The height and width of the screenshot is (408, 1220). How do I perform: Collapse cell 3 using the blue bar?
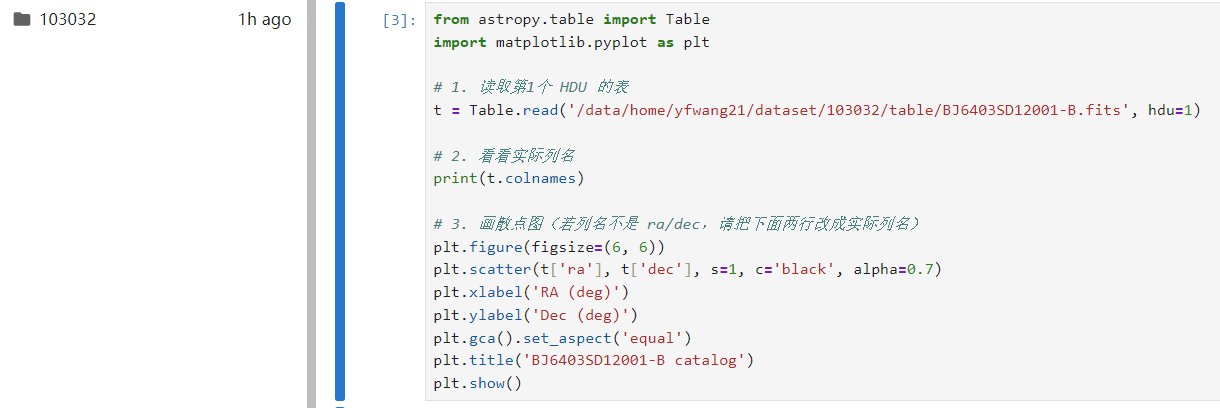340,201
